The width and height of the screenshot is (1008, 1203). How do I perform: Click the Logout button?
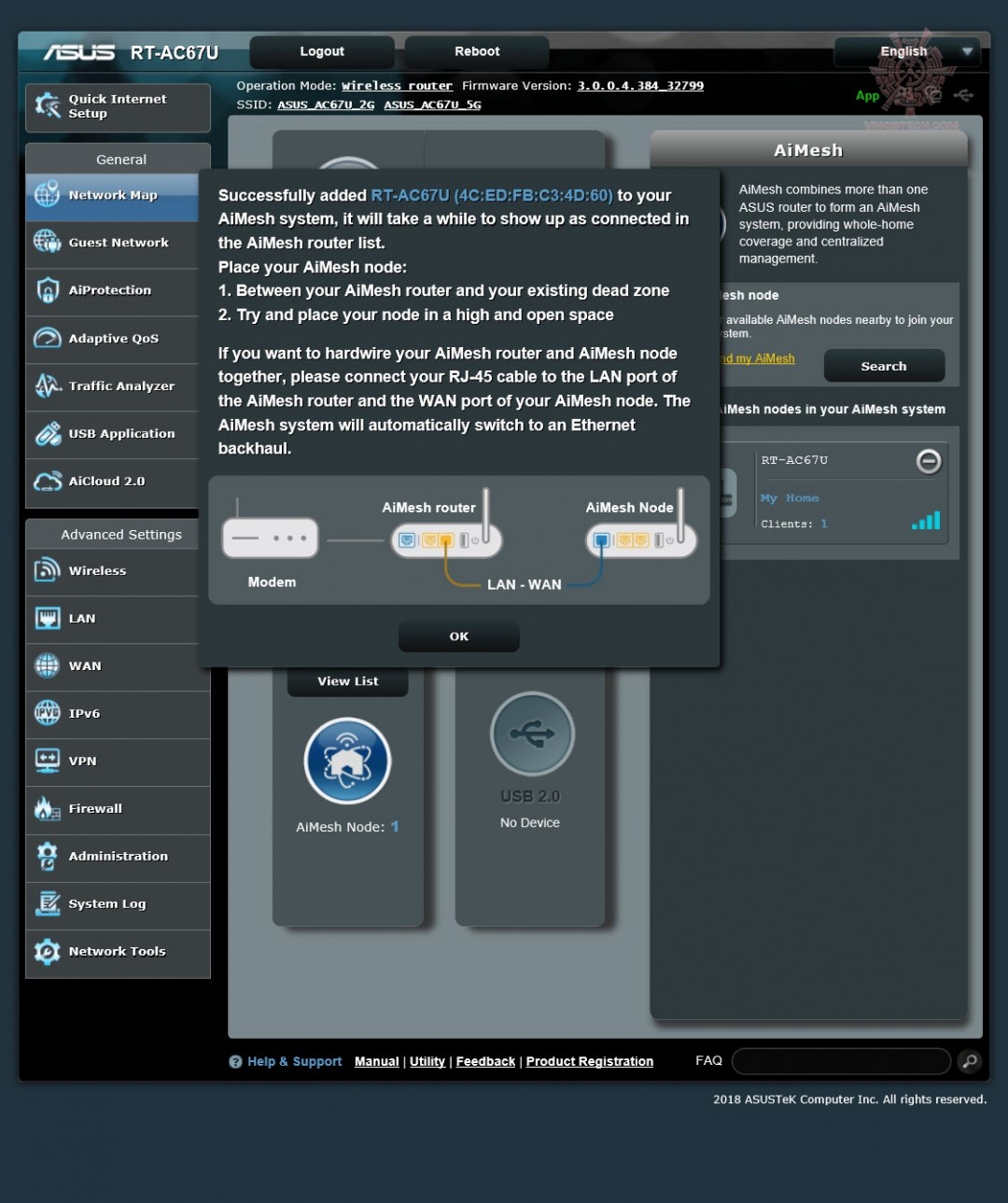point(322,51)
